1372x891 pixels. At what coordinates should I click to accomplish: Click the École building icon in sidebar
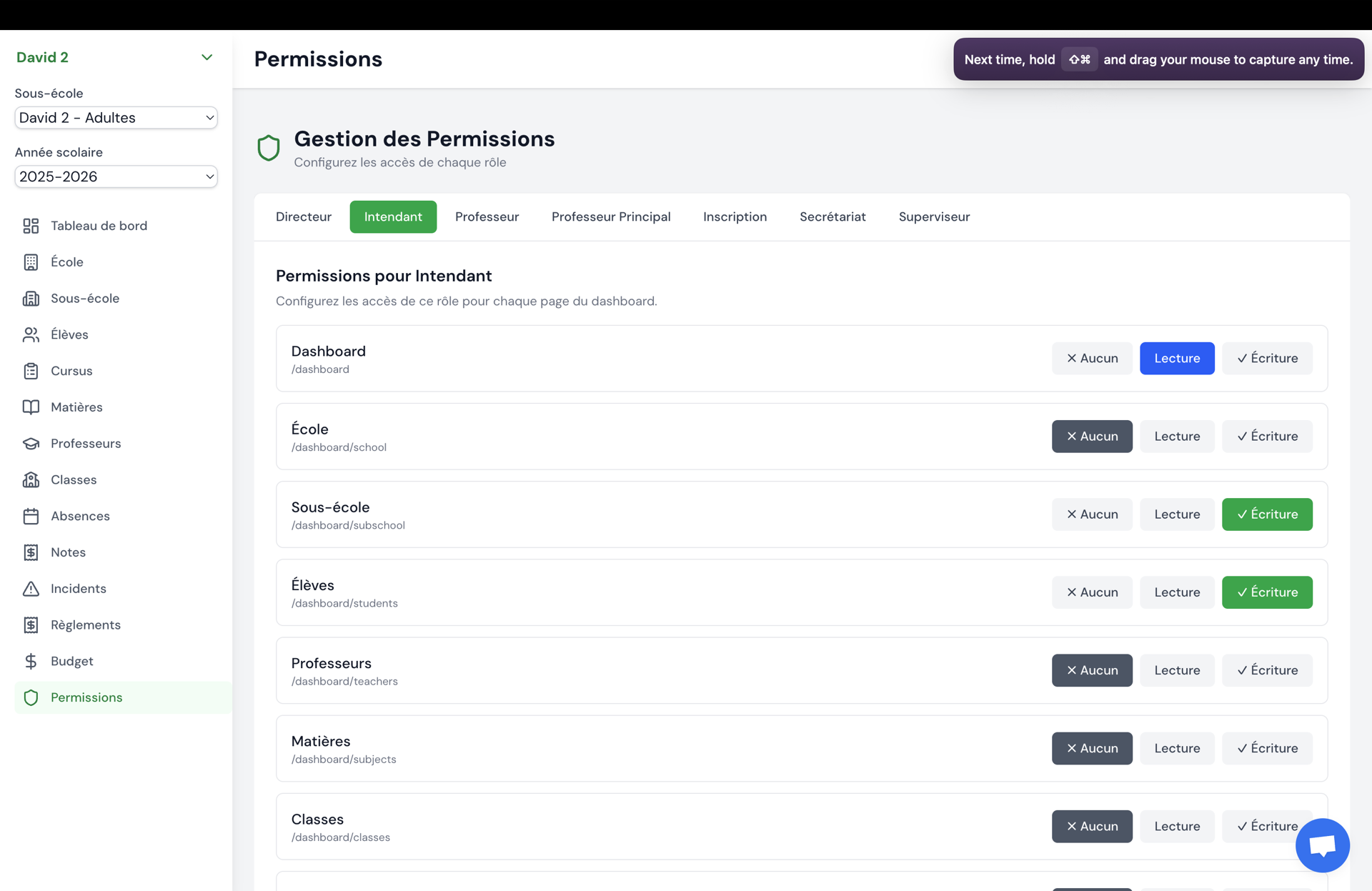pyautogui.click(x=31, y=262)
